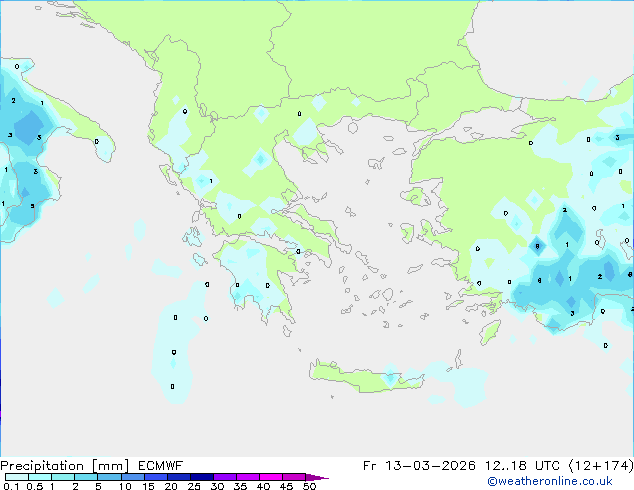
Task: Click the 30–35 mm purple legend swatch
Action: tap(225, 477)
